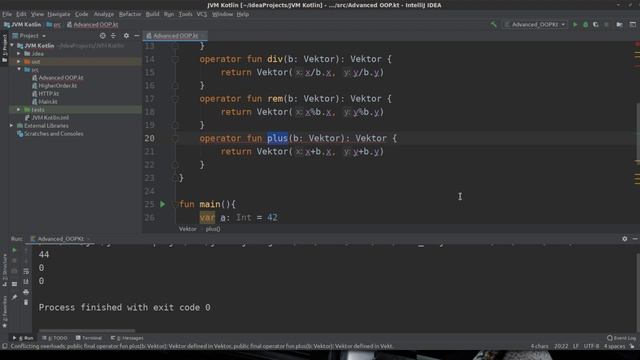Hide the Run panel with the minus icon
The height and width of the screenshot is (360, 640).
pyautogui.click(x=635, y=239)
